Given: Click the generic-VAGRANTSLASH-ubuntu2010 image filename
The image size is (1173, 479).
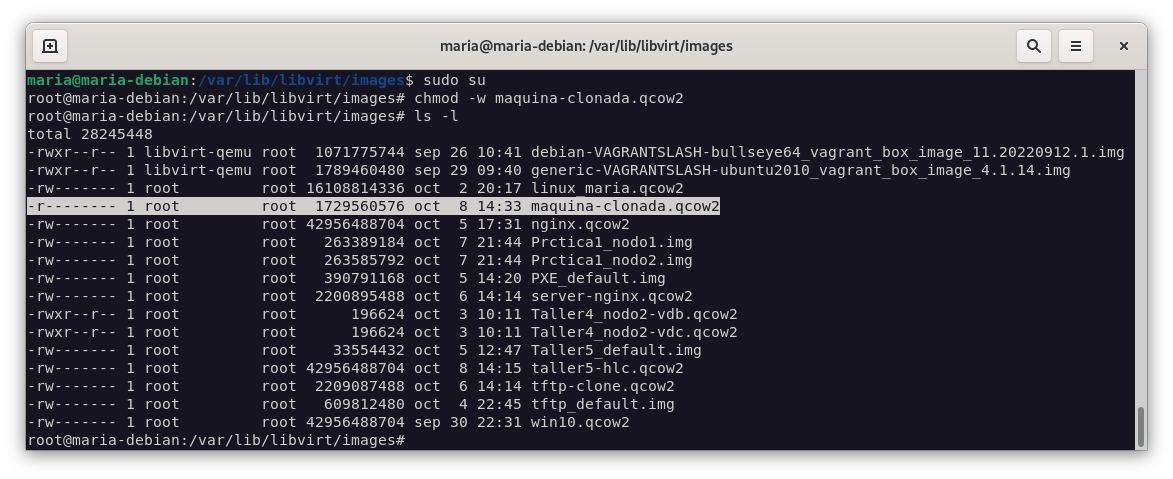Looking at the screenshot, I should pyautogui.click(x=800, y=170).
